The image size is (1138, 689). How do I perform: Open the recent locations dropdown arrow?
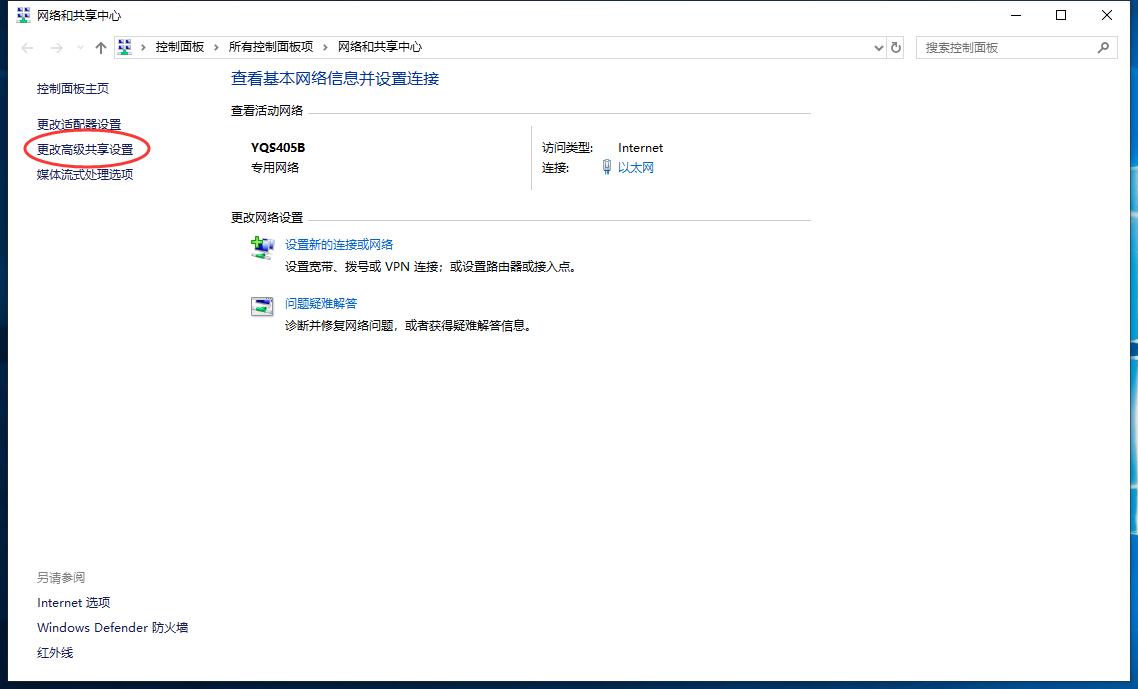click(x=80, y=48)
